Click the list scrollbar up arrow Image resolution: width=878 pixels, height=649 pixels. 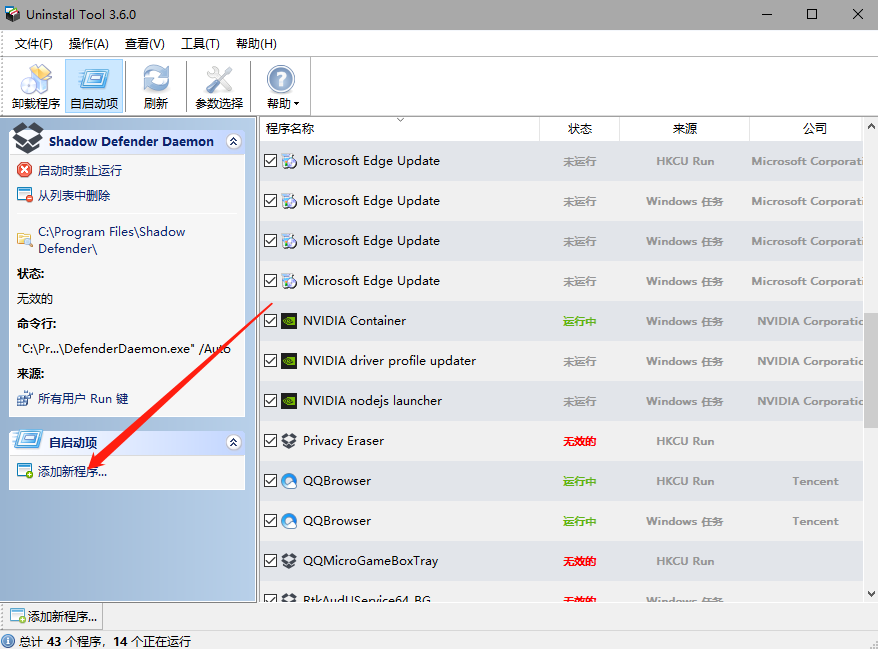(871, 127)
